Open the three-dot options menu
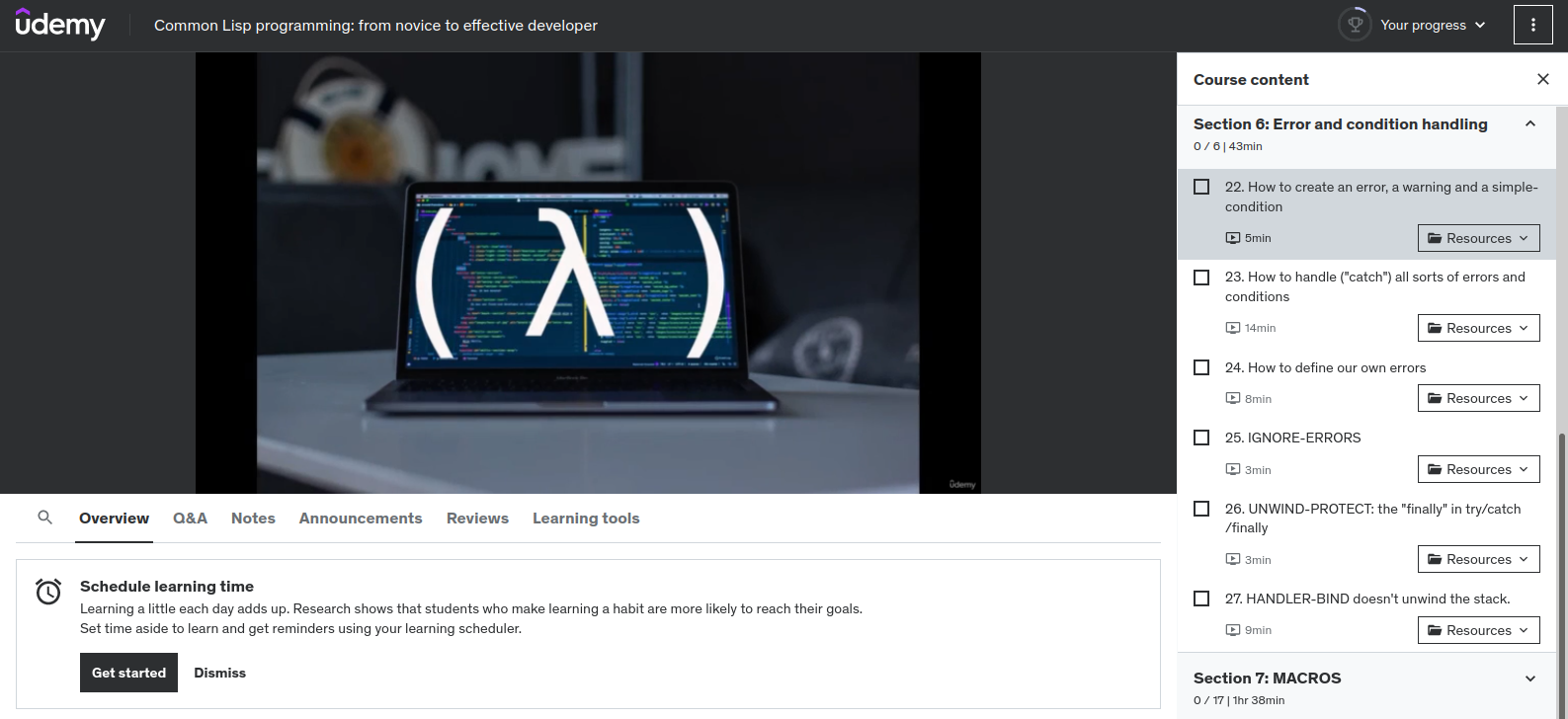 click(1532, 26)
